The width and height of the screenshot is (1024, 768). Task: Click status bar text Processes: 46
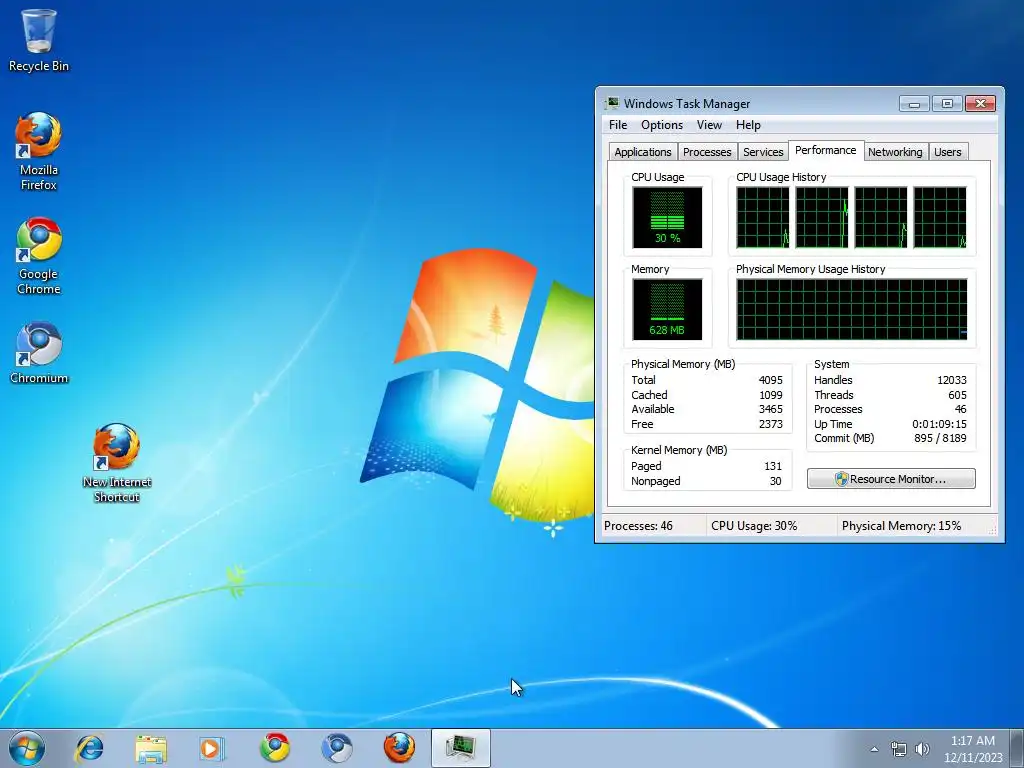638,526
